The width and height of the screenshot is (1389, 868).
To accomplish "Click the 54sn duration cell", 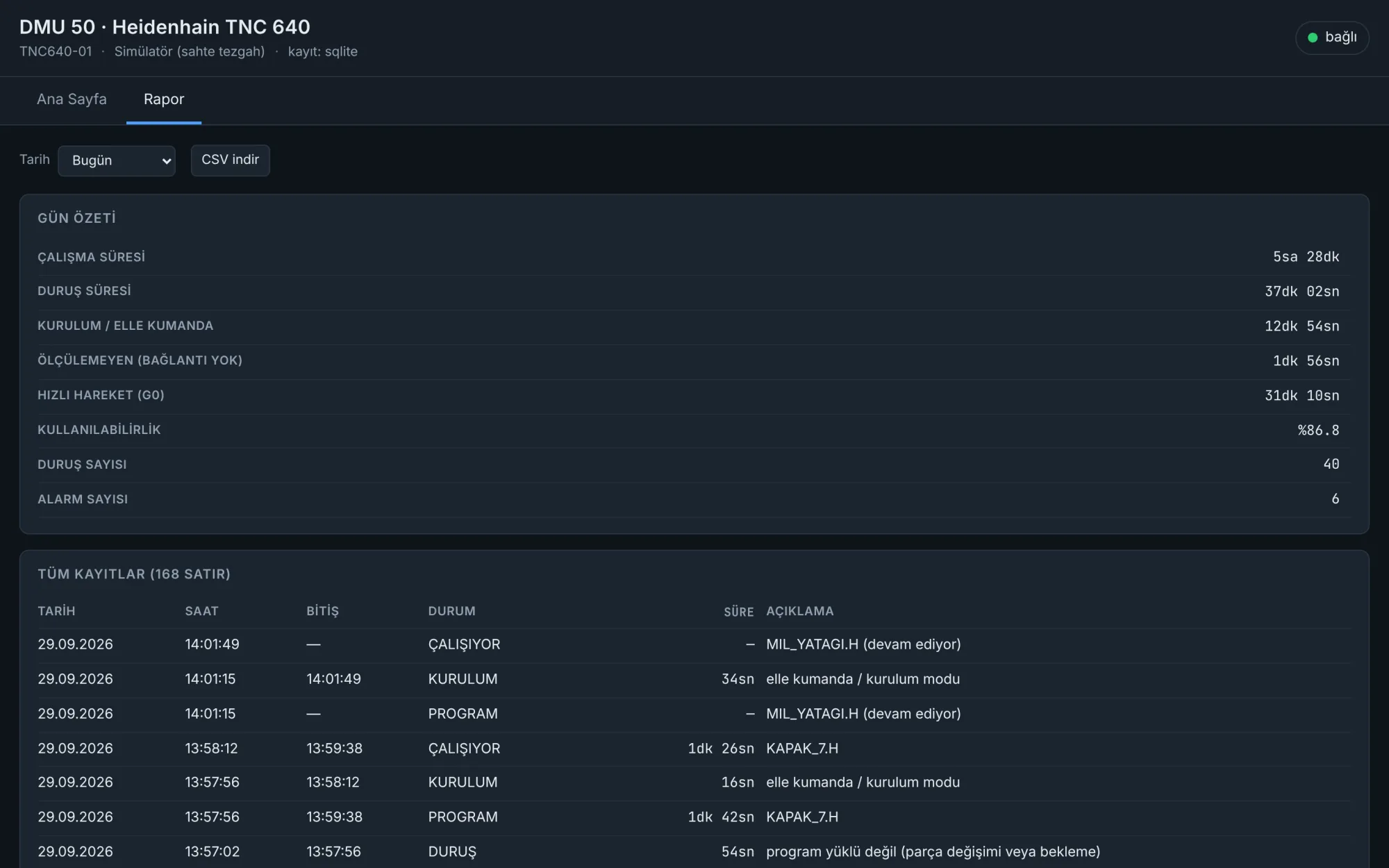I will pyautogui.click(x=738, y=852).
